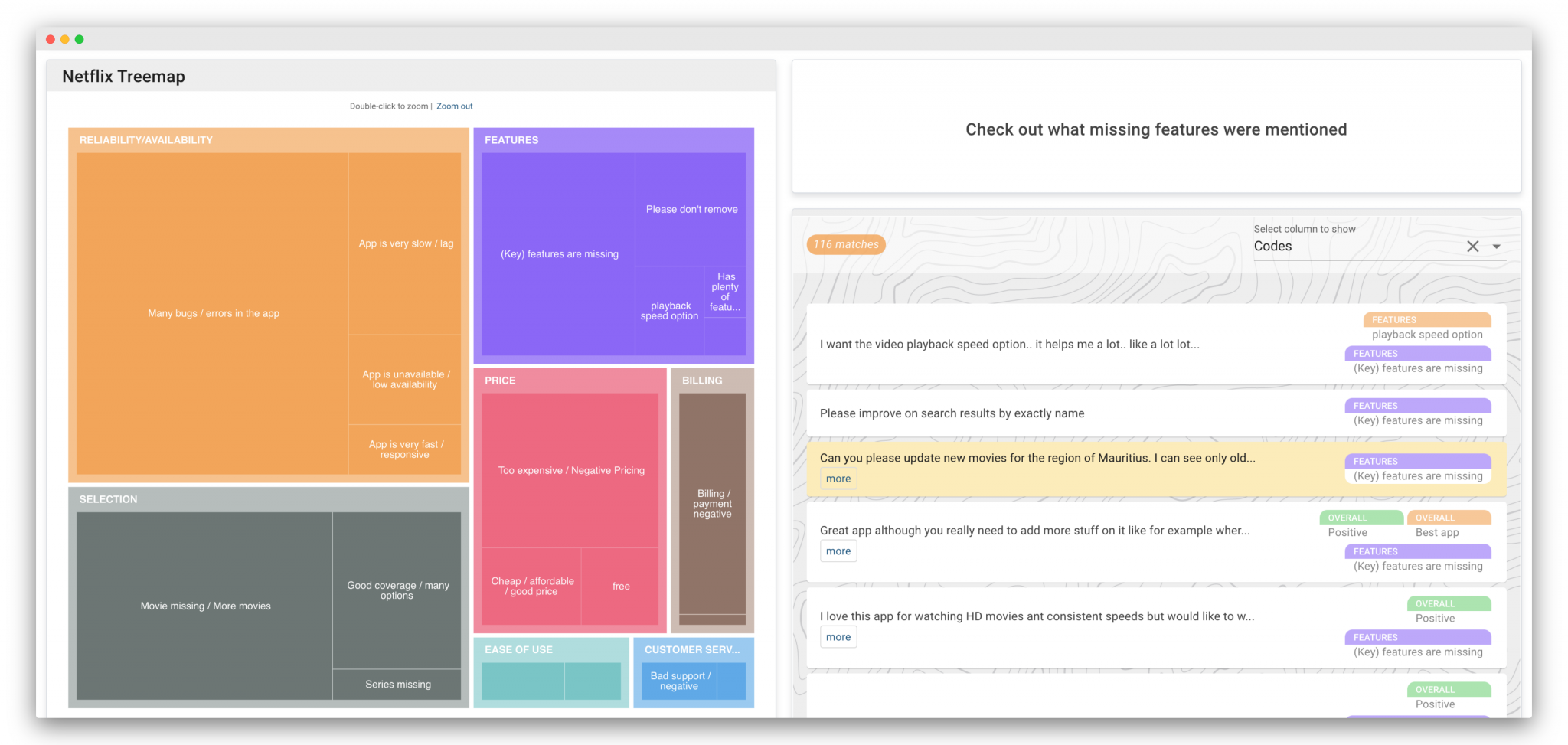Image resolution: width=1568 pixels, height=745 pixels.
Task: Select the "playback speed option" block under FEATURES
Action: coord(668,310)
